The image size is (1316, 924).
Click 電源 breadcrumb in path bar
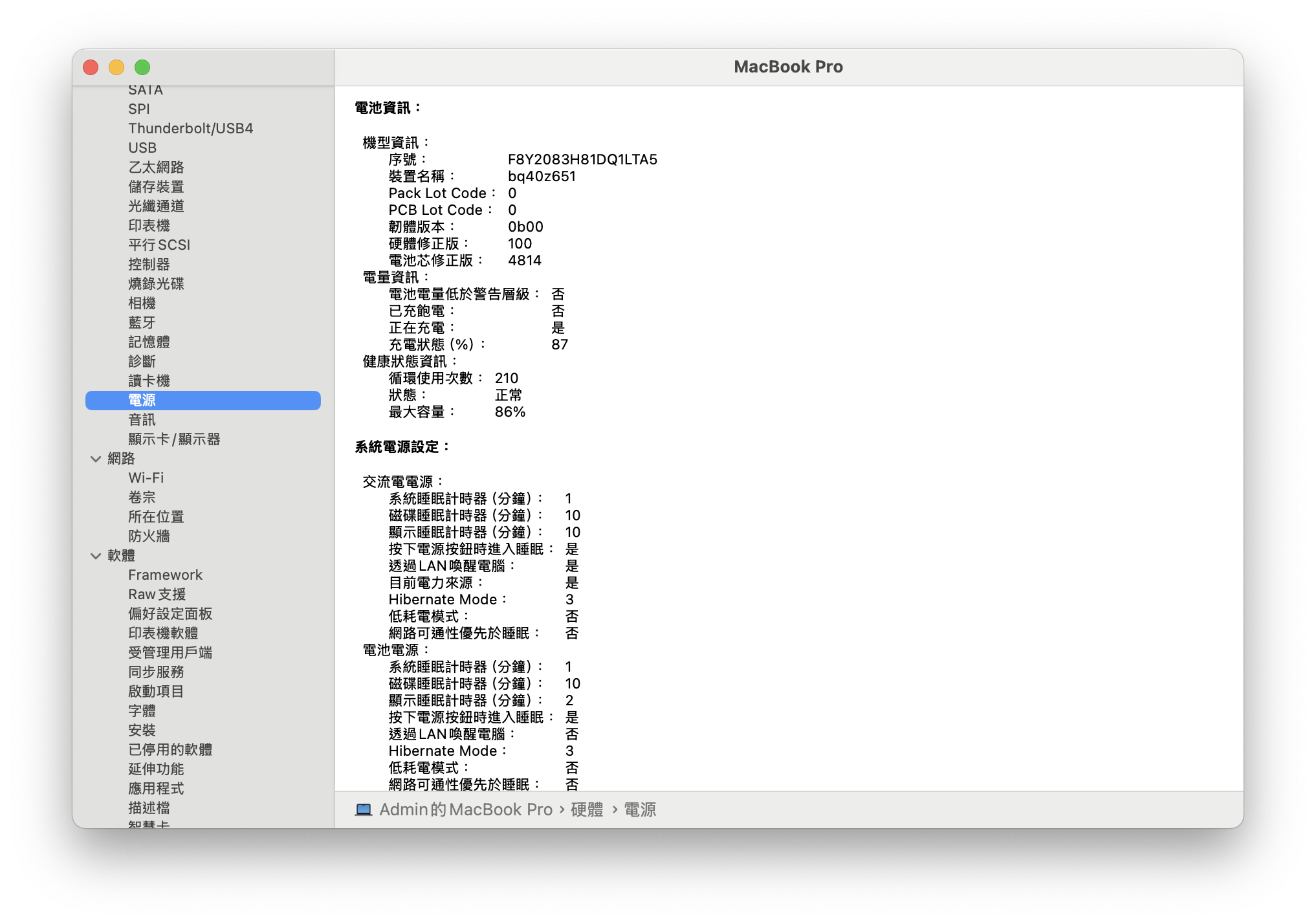[639, 809]
